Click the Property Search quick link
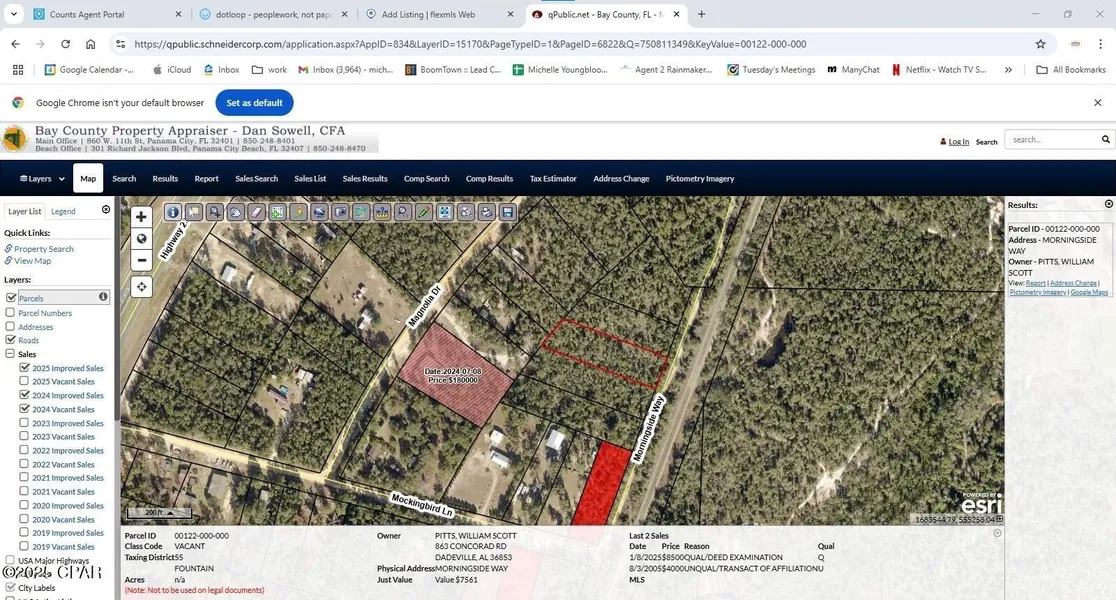This screenshot has width=1116, height=600. click(43, 249)
